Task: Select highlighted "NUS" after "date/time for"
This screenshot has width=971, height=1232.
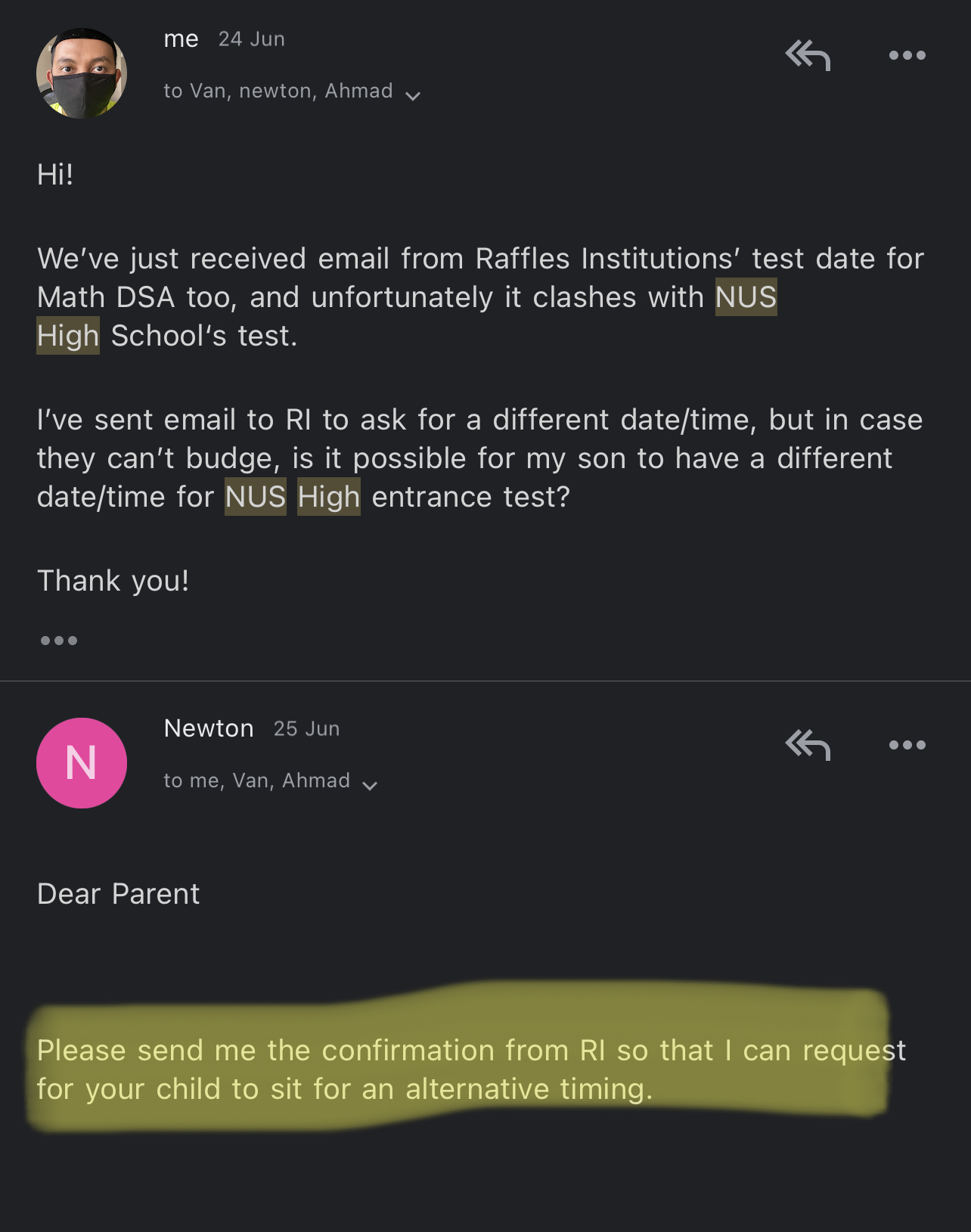Action: 256,497
